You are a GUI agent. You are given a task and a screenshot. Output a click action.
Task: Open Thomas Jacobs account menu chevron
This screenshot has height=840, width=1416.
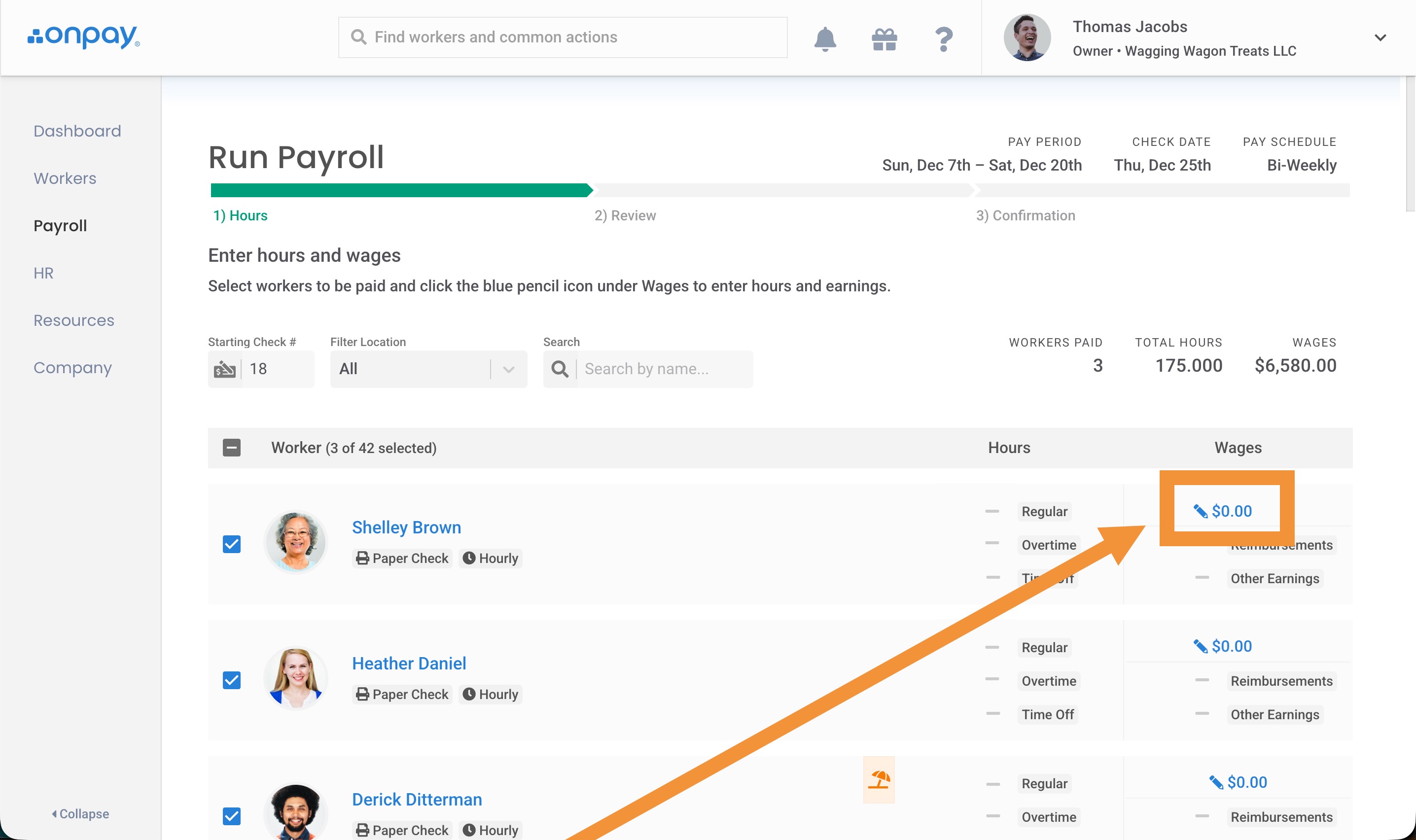click(x=1380, y=38)
